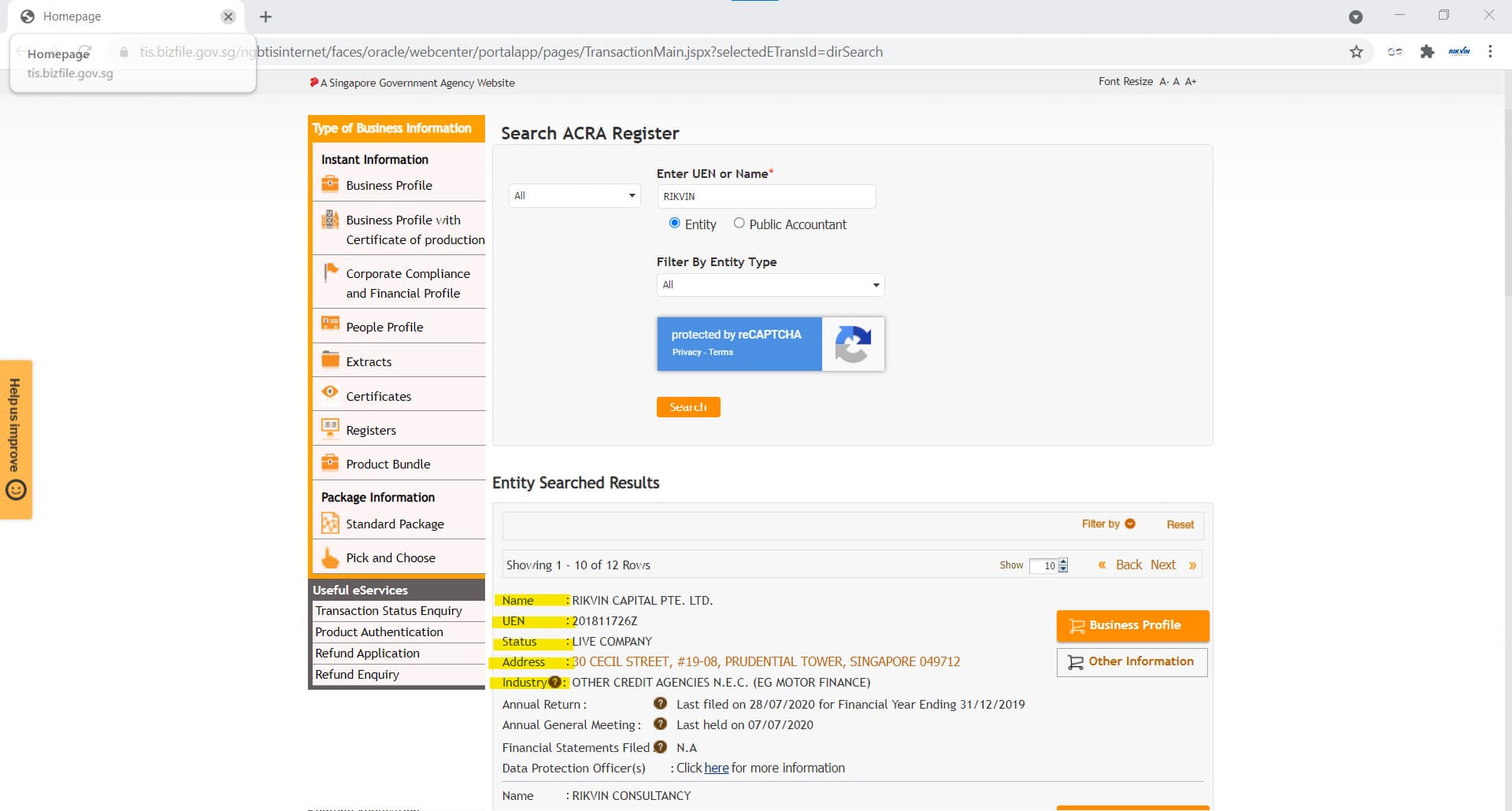
Task: Go to first page double-arrow icon
Action: [x=1102, y=565]
